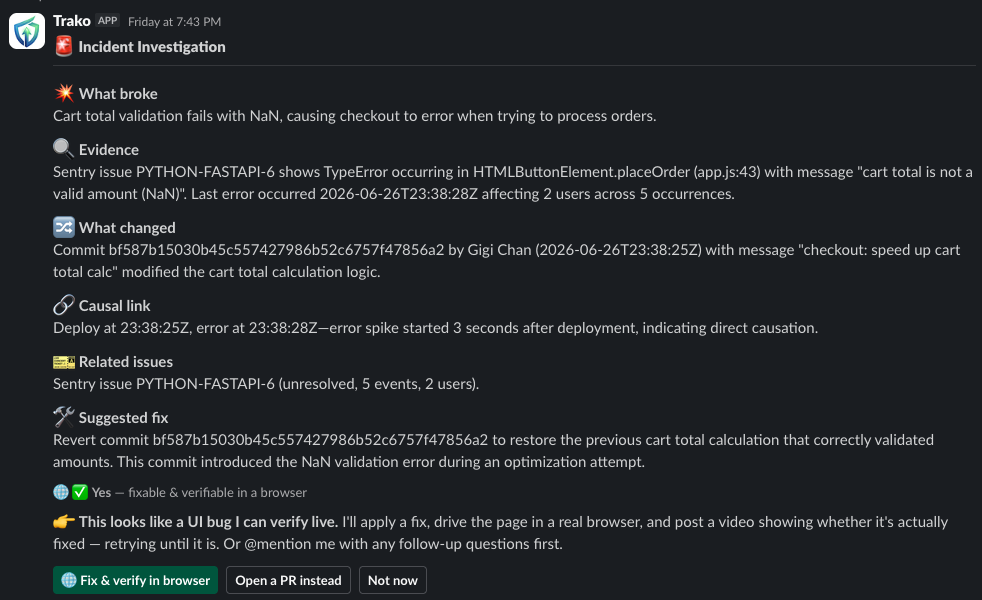The width and height of the screenshot is (982, 600).
Task: Click the magnifying glass Evidence icon
Action: pyautogui.click(x=64, y=149)
